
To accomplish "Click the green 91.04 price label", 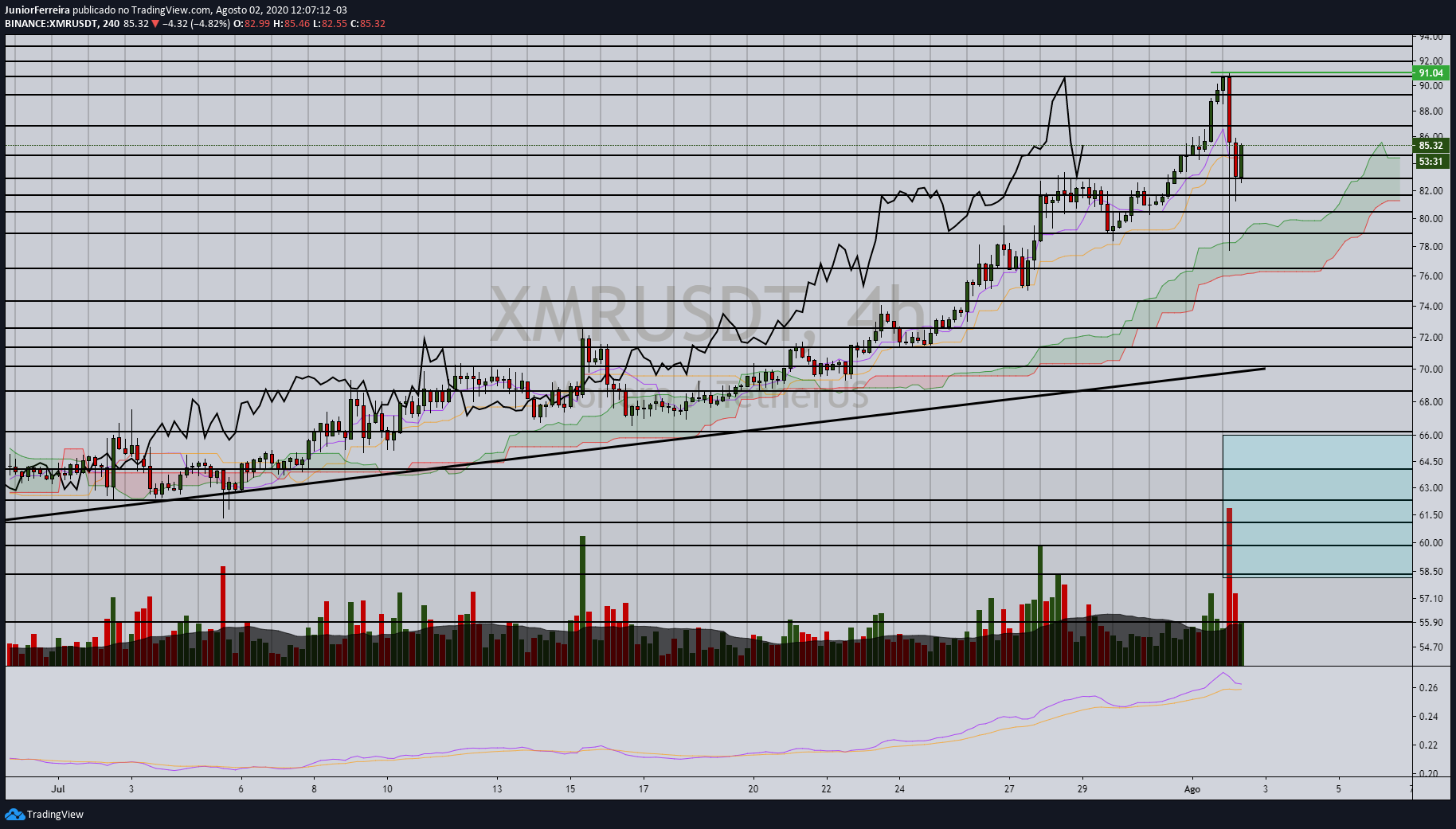I will (x=1431, y=73).
